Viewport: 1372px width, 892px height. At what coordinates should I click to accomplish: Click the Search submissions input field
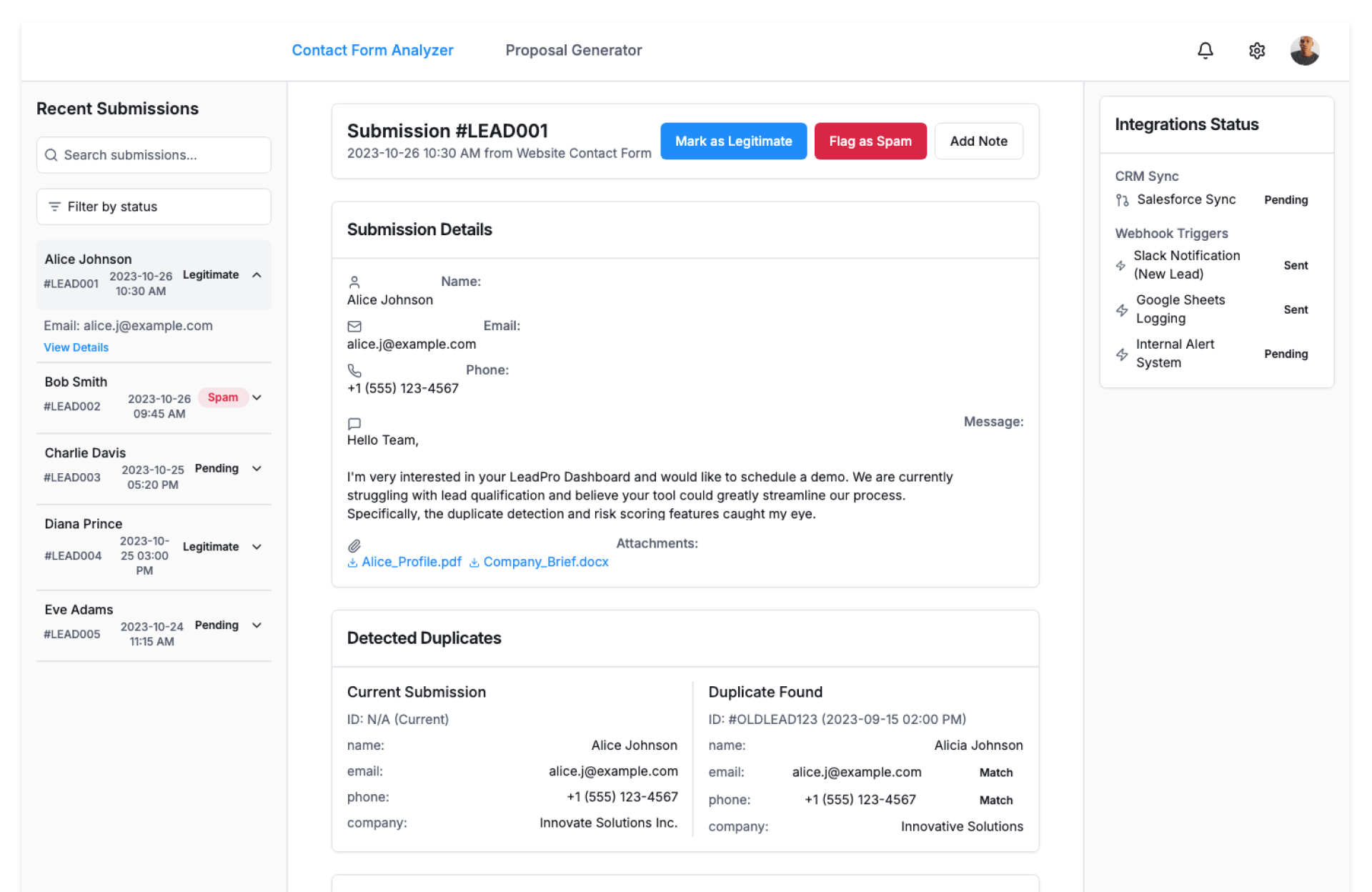pyautogui.click(x=154, y=155)
